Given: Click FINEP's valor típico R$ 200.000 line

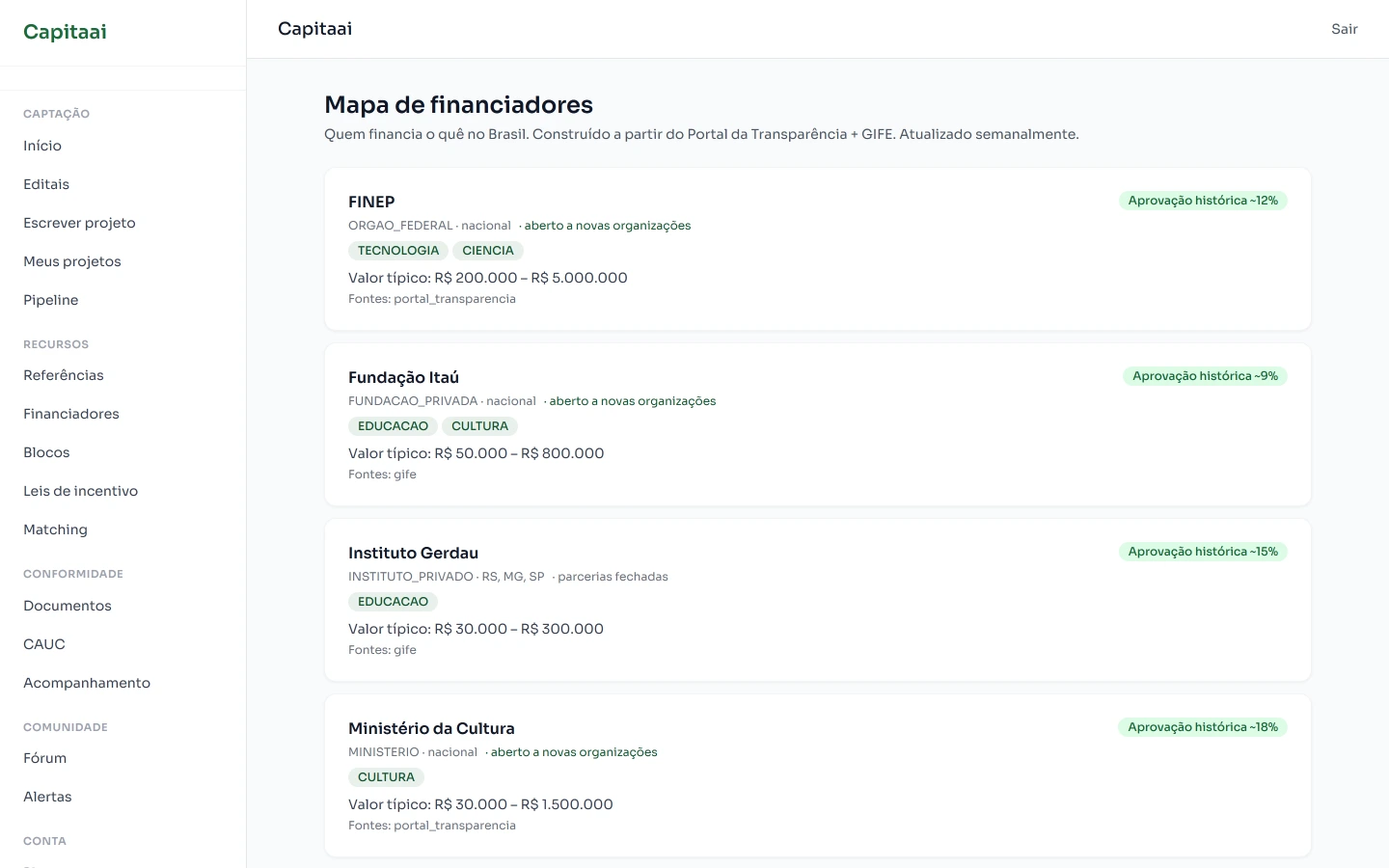Looking at the screenshot, I should [488, 278].
